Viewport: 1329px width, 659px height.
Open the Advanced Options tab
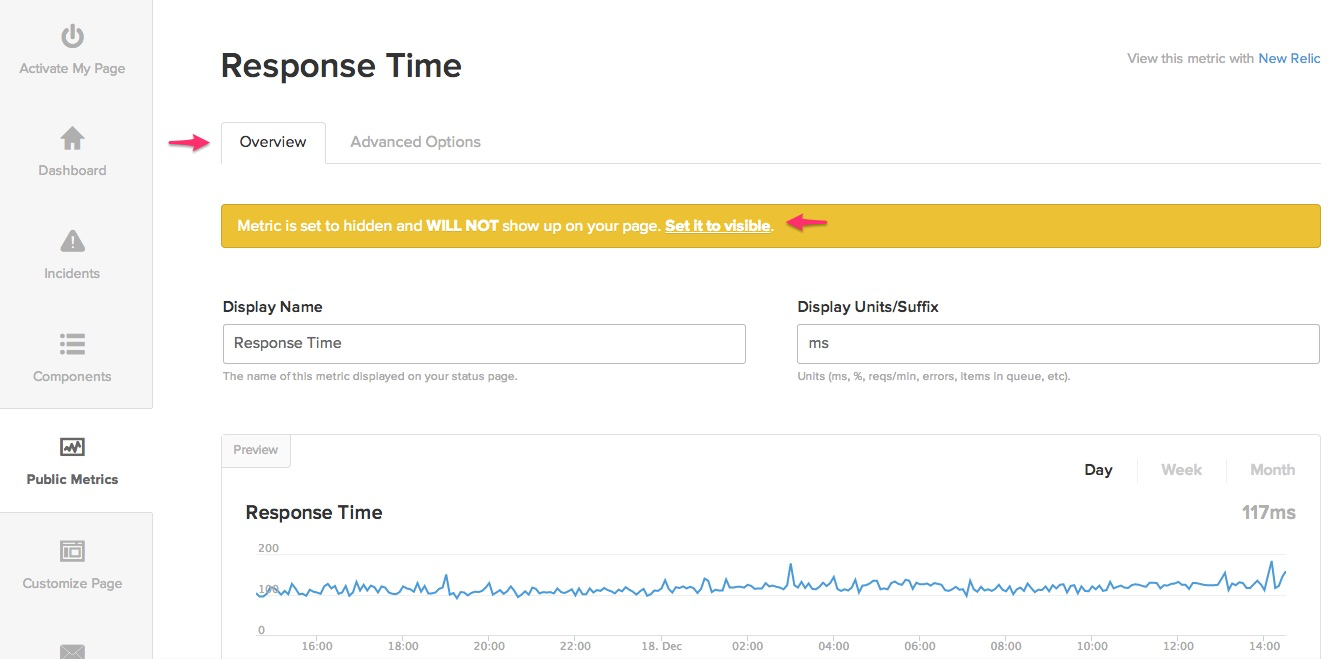[415, 142]
